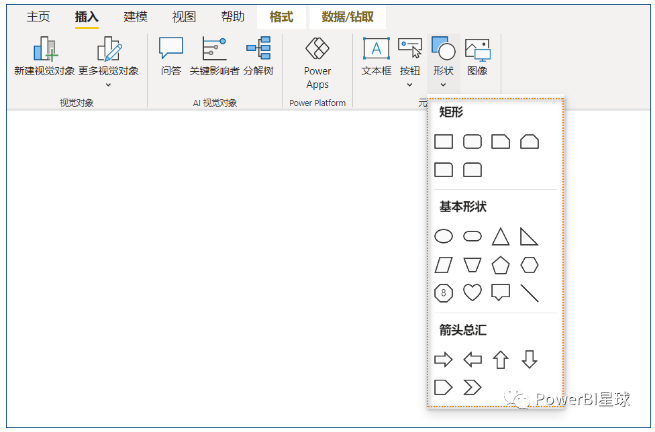The height and width of the screenshot is (432, 655).
Task: Select the 插入 ribbon tab
Action: (x=86, y=17)
